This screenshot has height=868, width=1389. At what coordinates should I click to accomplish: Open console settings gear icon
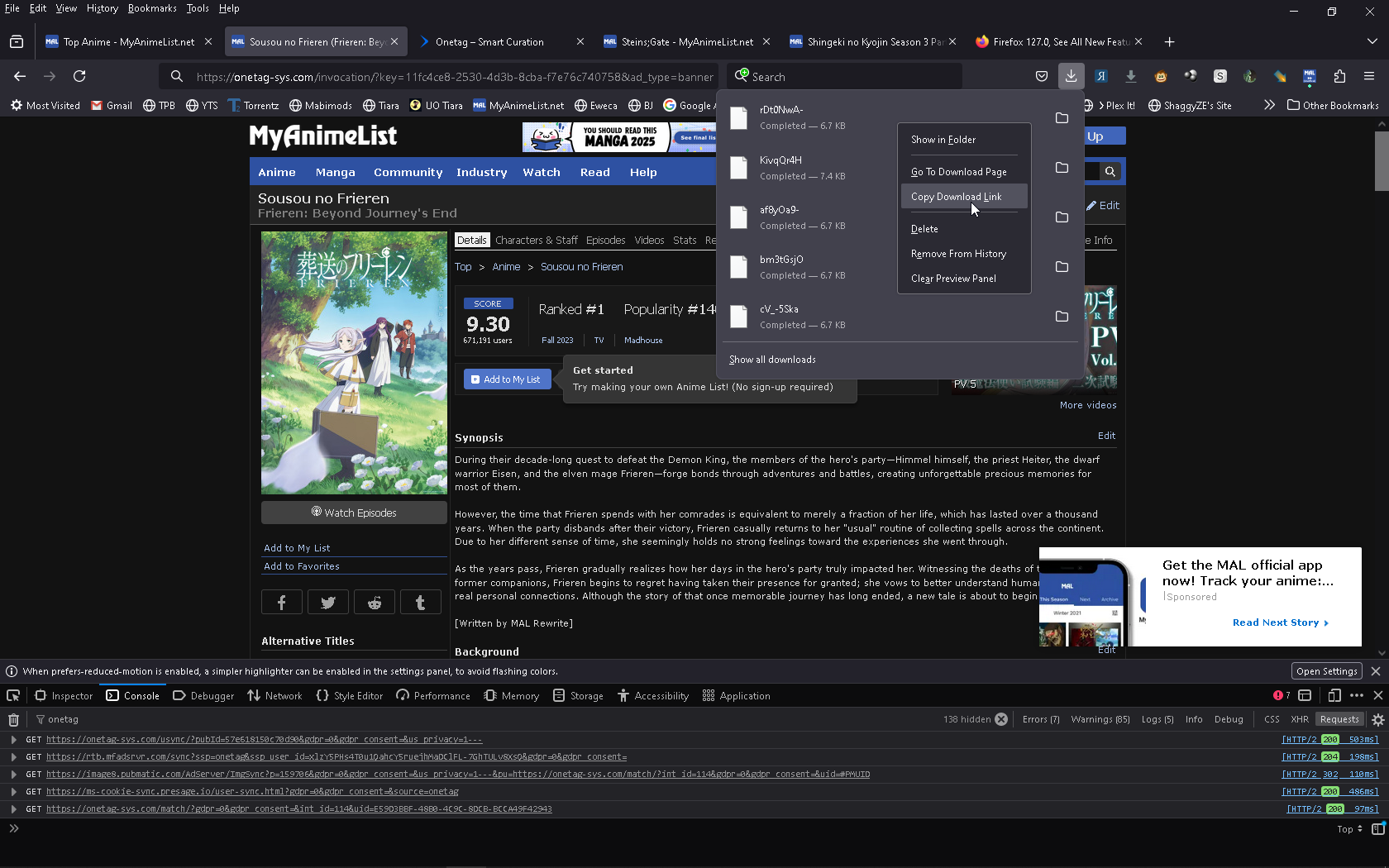pyautogui.click(x=1377, y=719)
